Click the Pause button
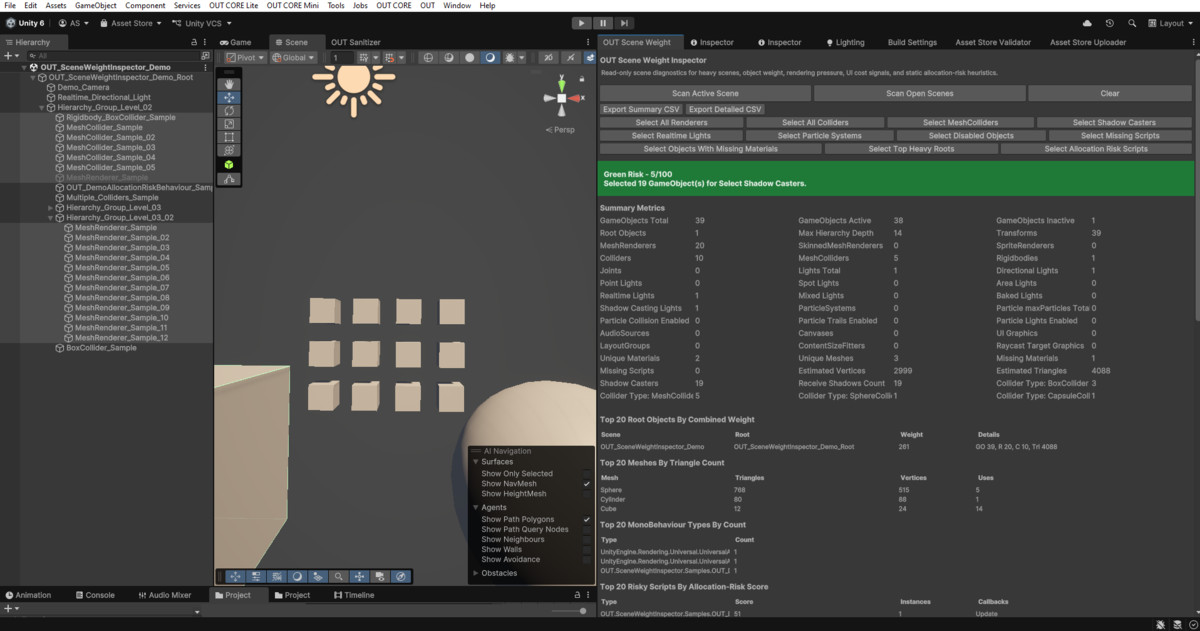1200x631 pixels. [x=603, y=23]
